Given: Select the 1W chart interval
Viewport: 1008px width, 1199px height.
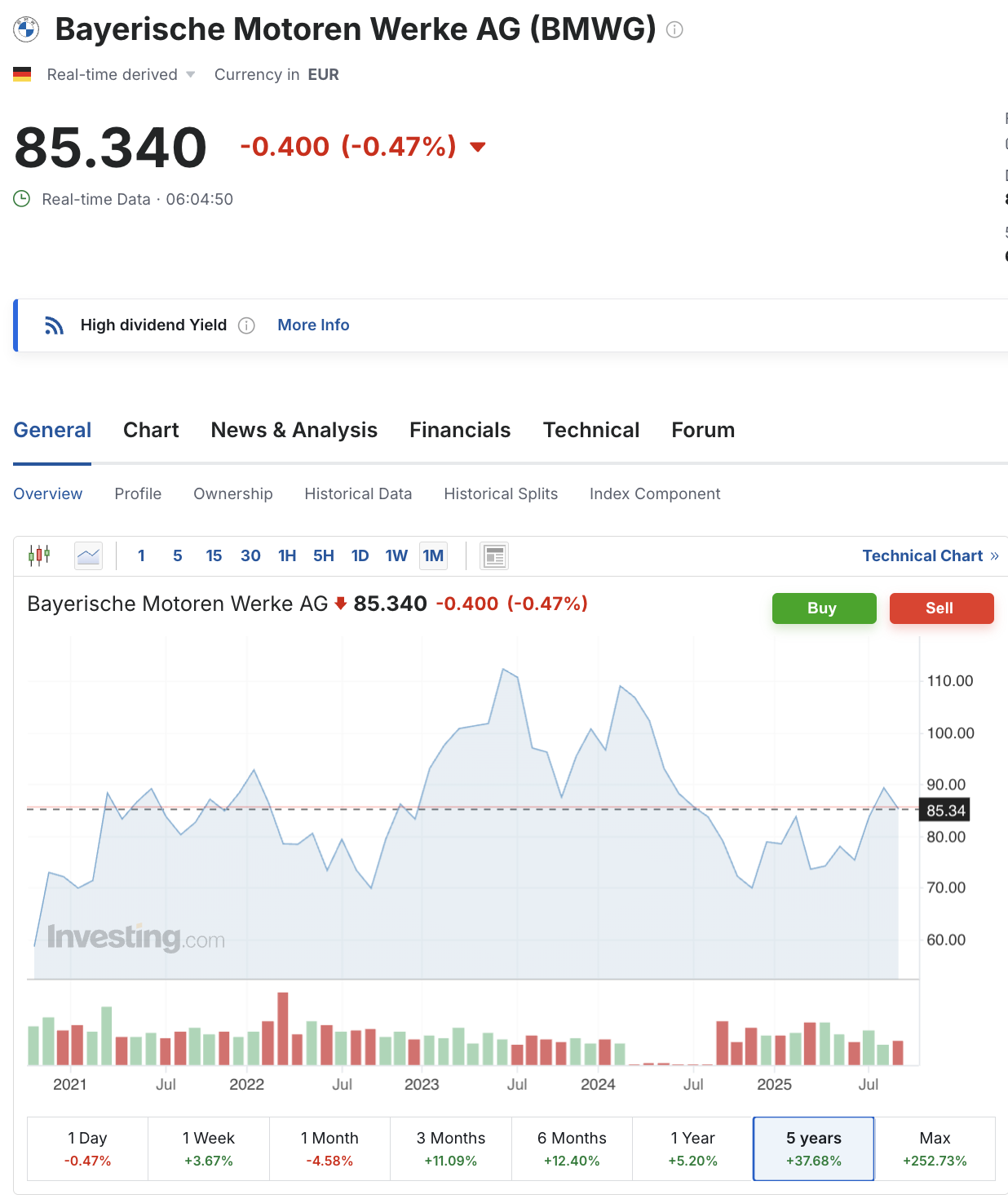Looking at the screenshot, I should (396, 555).
